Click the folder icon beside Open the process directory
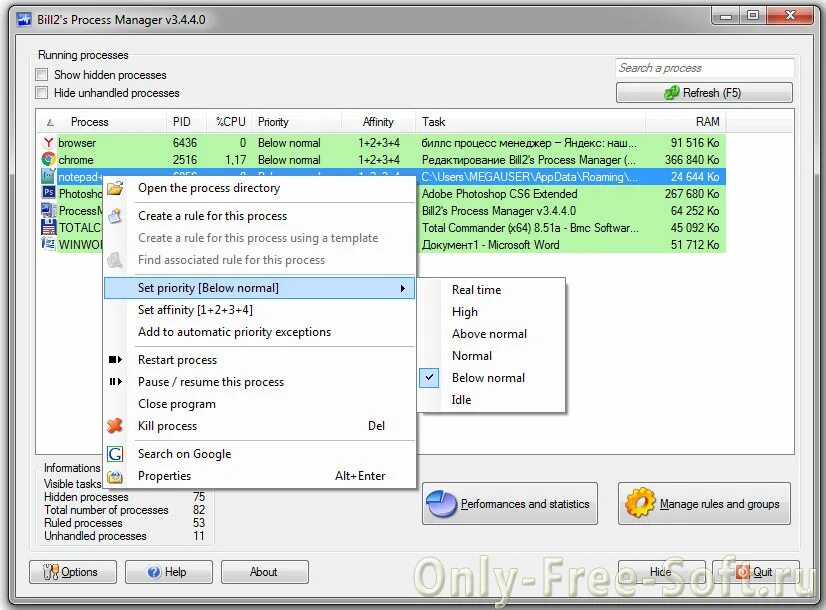This screenshot has height=610, width=826. tap(115, 188)
